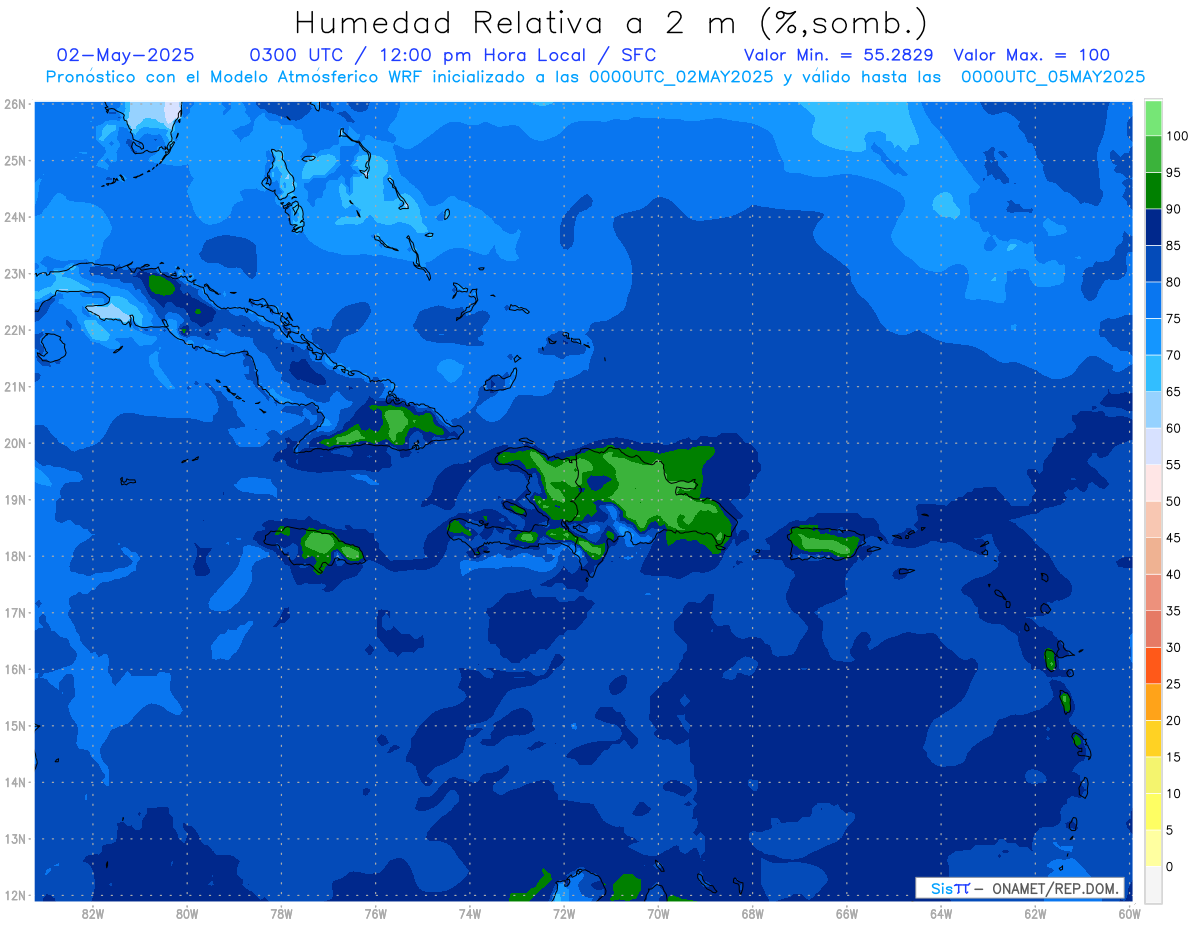Click the "72W" longitude label
Viewport: 1200px width, 927px height.
coord(564,914)
